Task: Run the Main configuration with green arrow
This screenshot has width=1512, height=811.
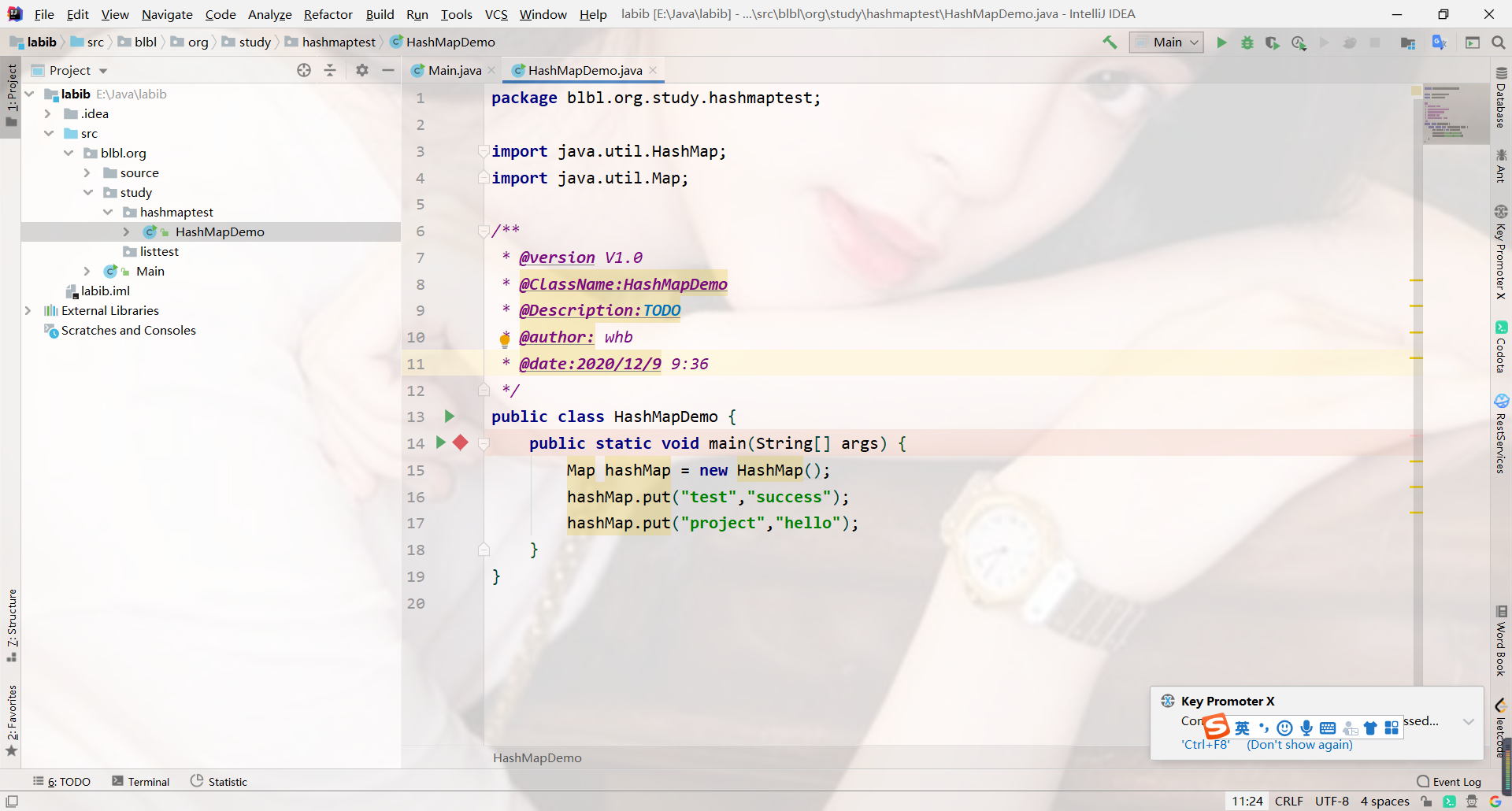Action: click(1221, 43)
